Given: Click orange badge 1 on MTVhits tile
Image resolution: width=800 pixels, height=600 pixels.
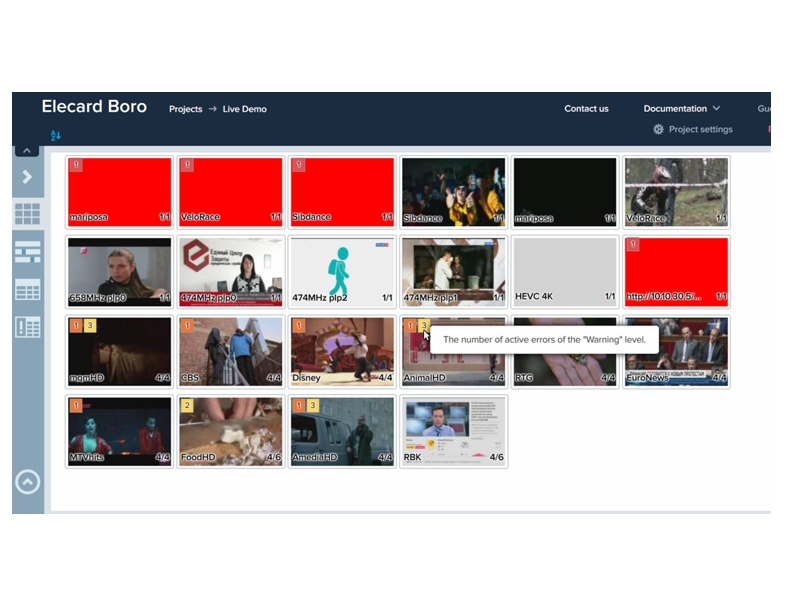Looking at the screenshot, I should pos(76,405).
